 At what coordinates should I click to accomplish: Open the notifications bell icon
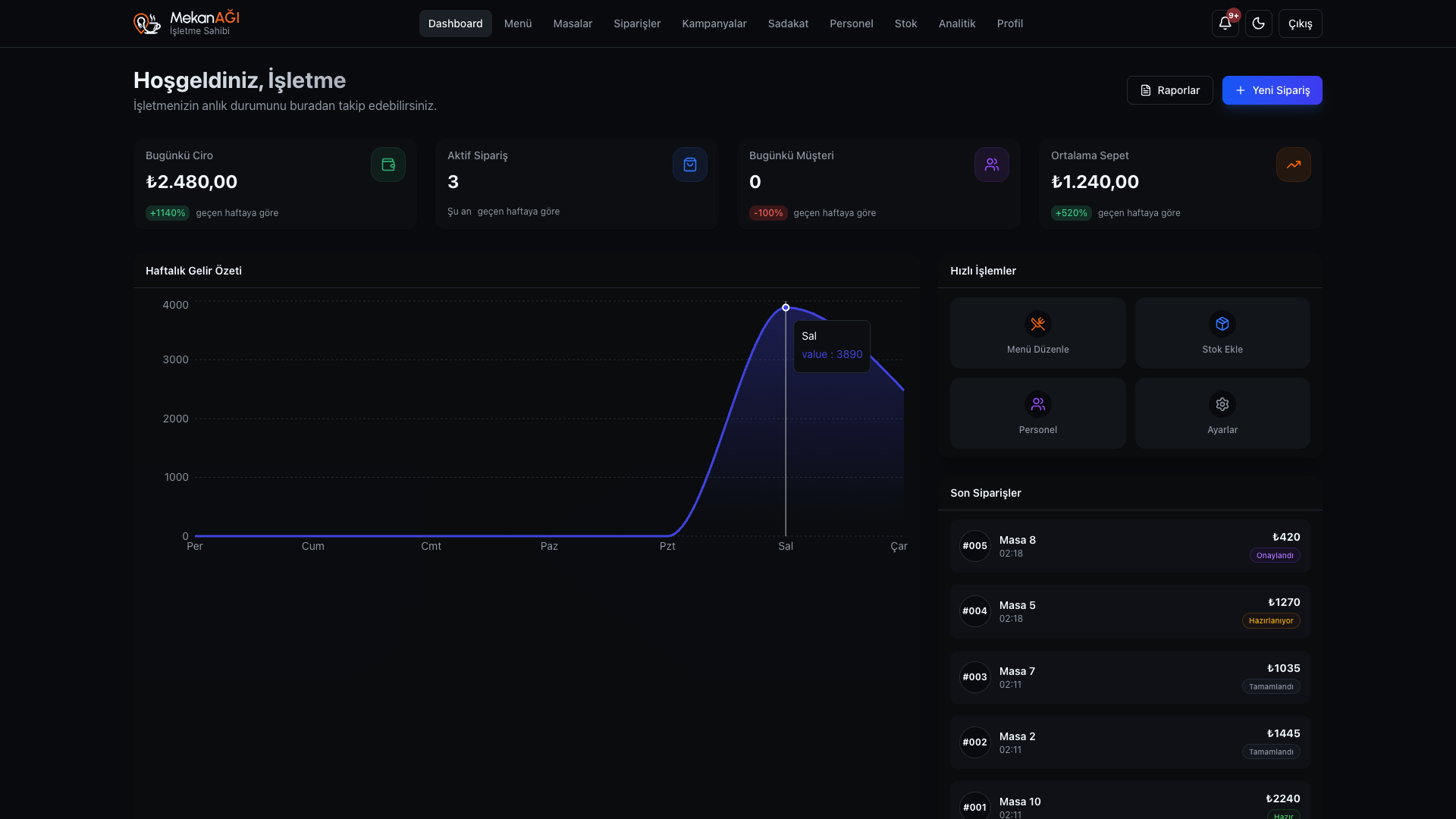tap(1225, 24)
